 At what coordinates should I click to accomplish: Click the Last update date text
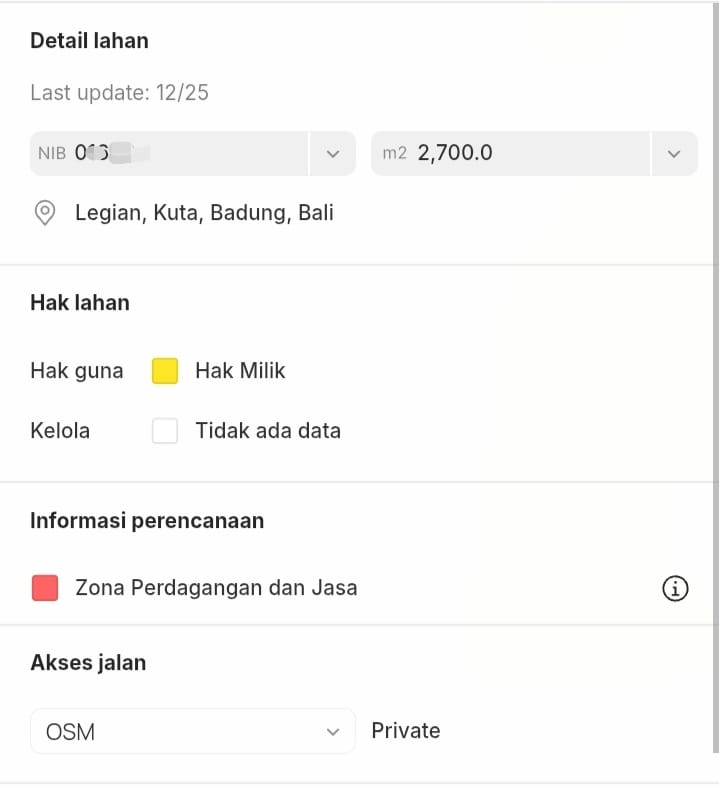coord(119,93)
